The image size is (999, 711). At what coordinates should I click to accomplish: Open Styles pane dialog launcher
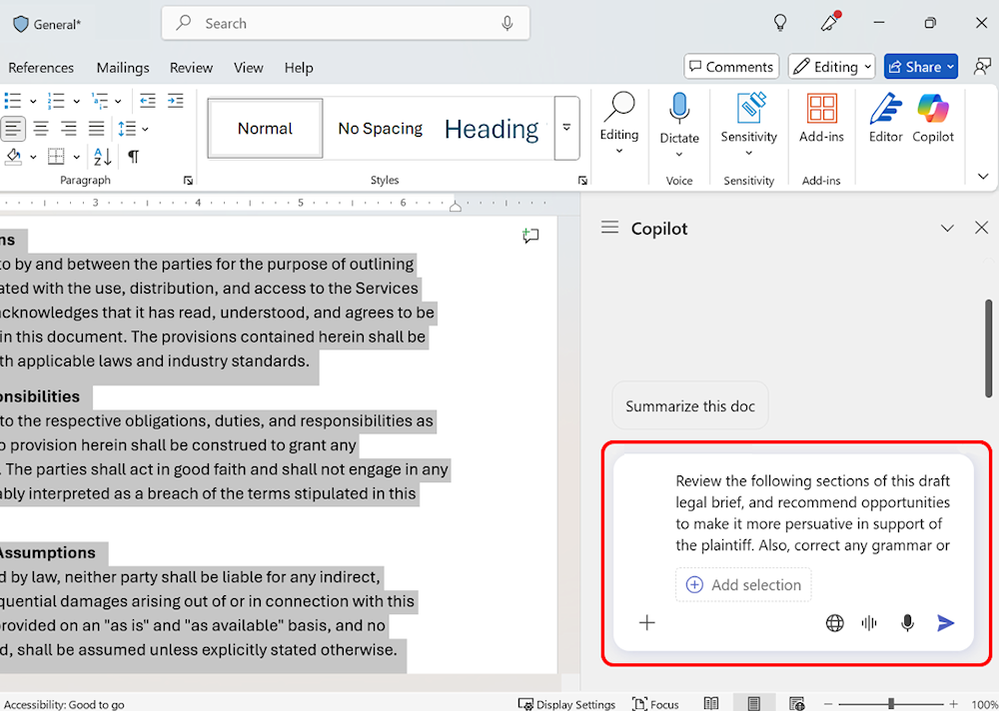[582, 181]
